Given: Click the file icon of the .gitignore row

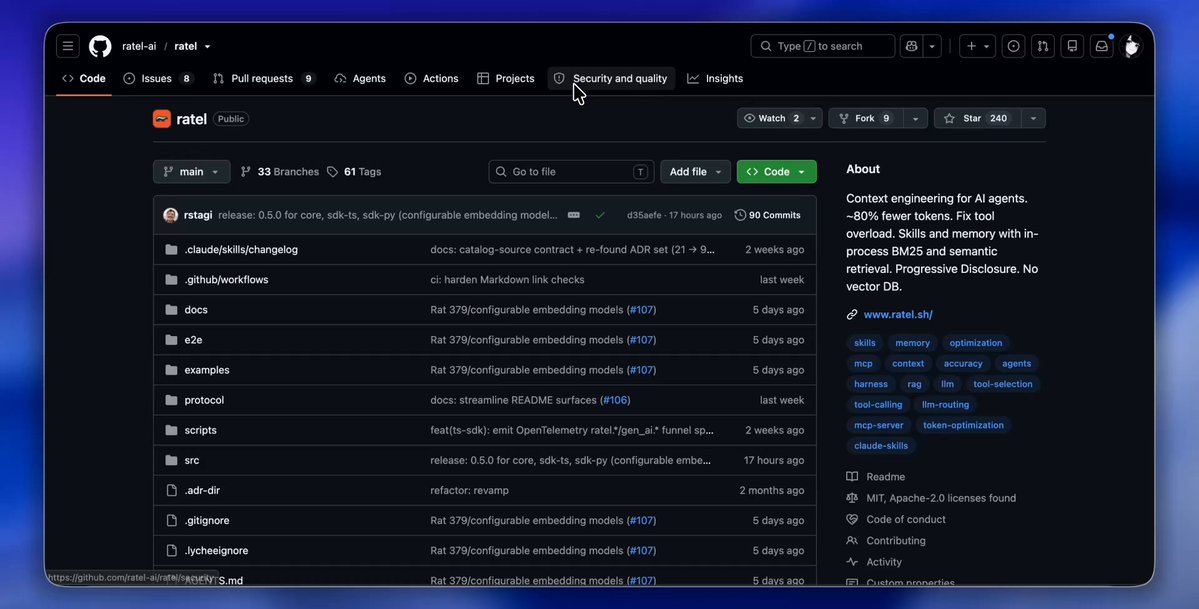Looking at the screenshot, I should click(171, 520).
